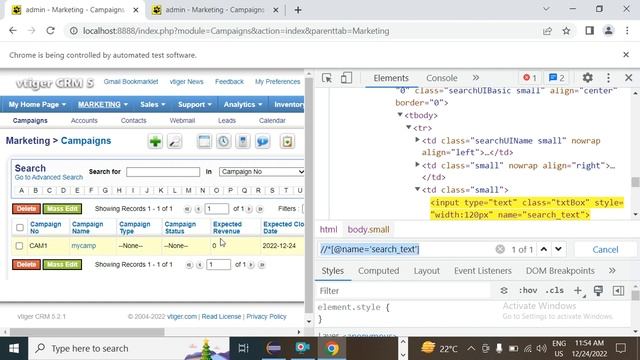
Task: Clear the DevTools find query
Action: tap(500, 249)
